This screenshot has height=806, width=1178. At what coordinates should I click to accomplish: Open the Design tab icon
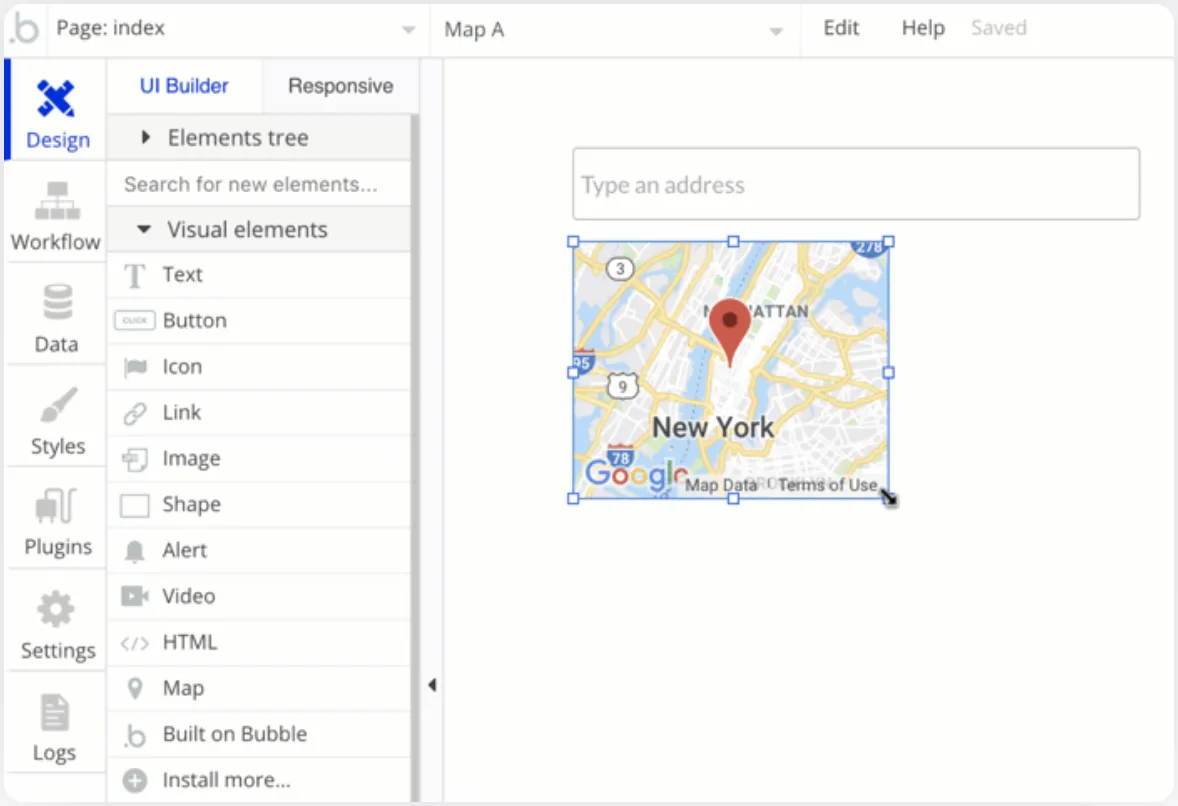pyautogui.click(x=56, y=98)
